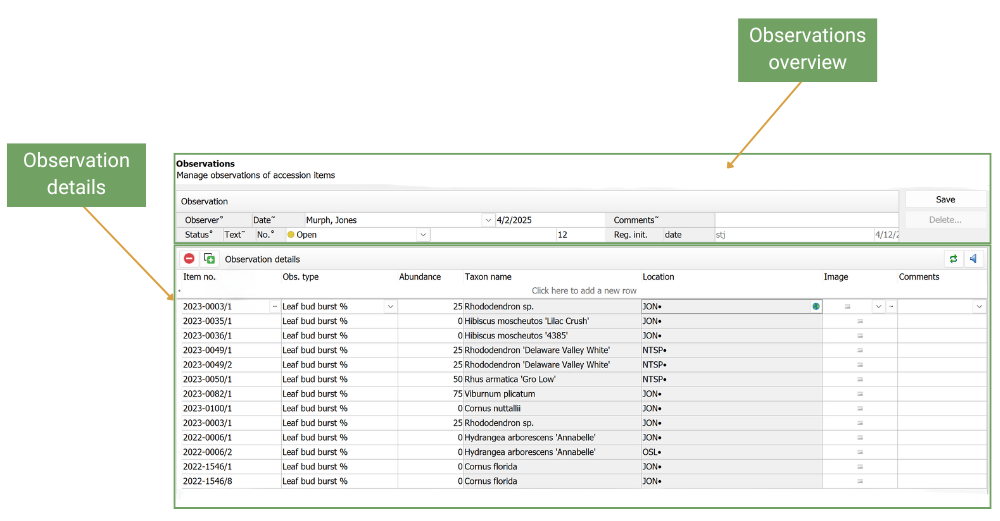1000x521 pixels.
Task: Expand the Status dropdown showing Open
Action: click(x=422, y=235)
